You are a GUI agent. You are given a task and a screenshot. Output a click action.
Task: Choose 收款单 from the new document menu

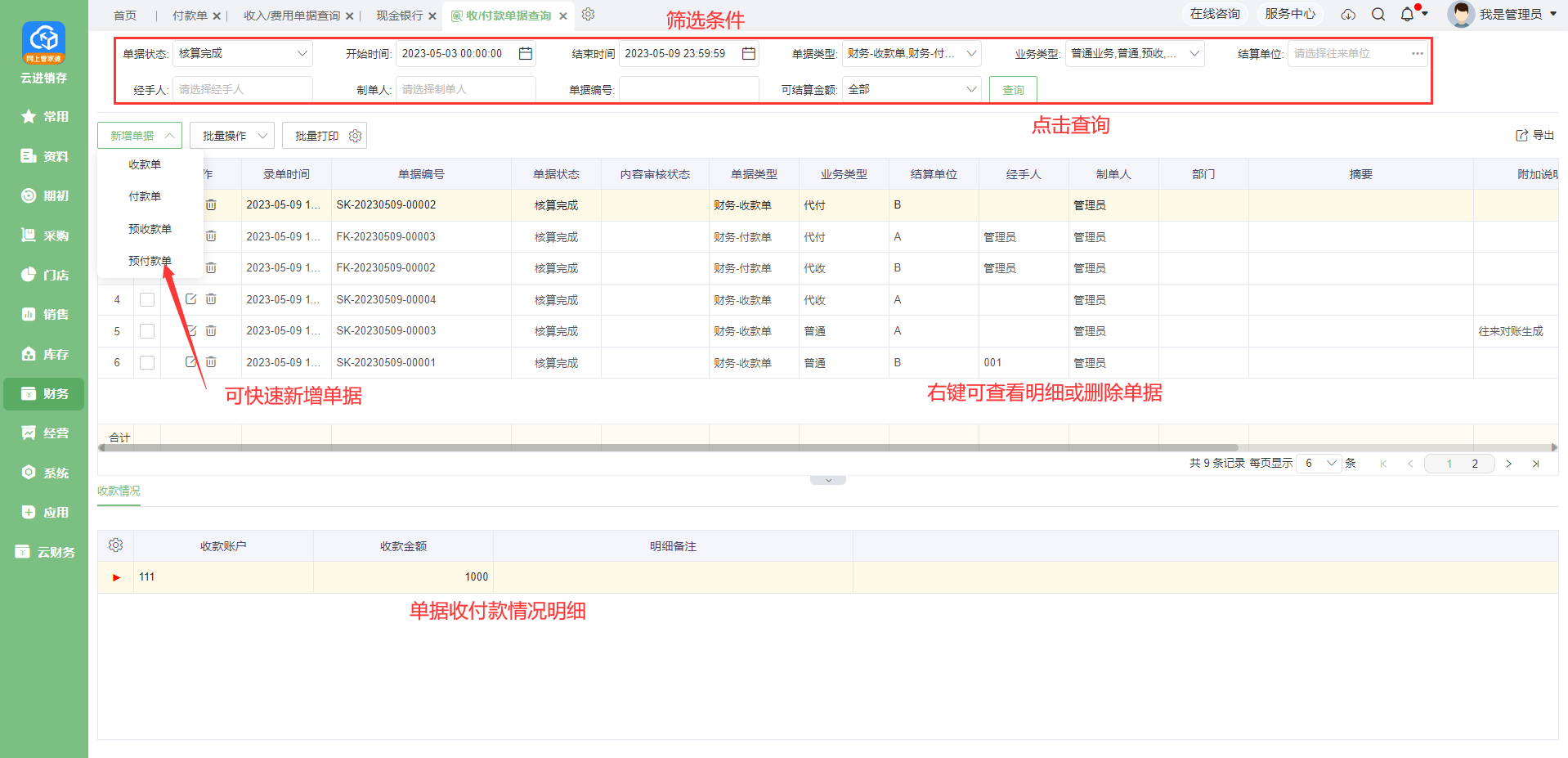145,164
